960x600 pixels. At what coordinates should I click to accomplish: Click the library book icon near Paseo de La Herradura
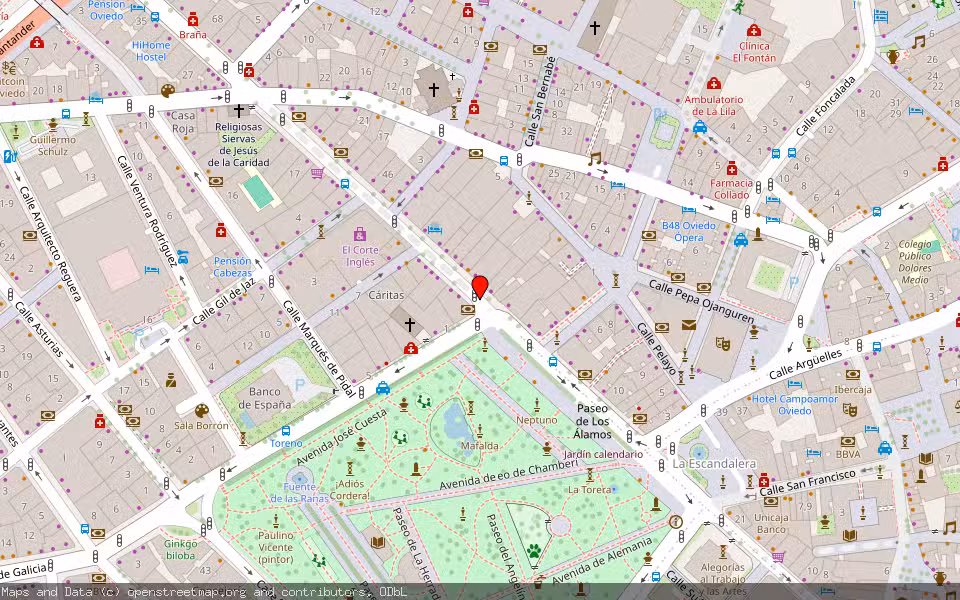[378, 542]
